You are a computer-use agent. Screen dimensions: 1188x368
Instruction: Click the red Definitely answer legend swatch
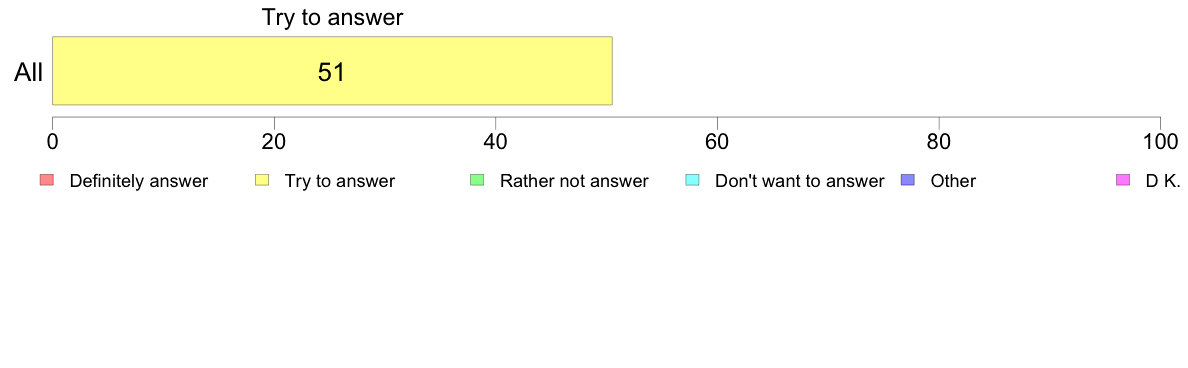[x=46, y=180]
